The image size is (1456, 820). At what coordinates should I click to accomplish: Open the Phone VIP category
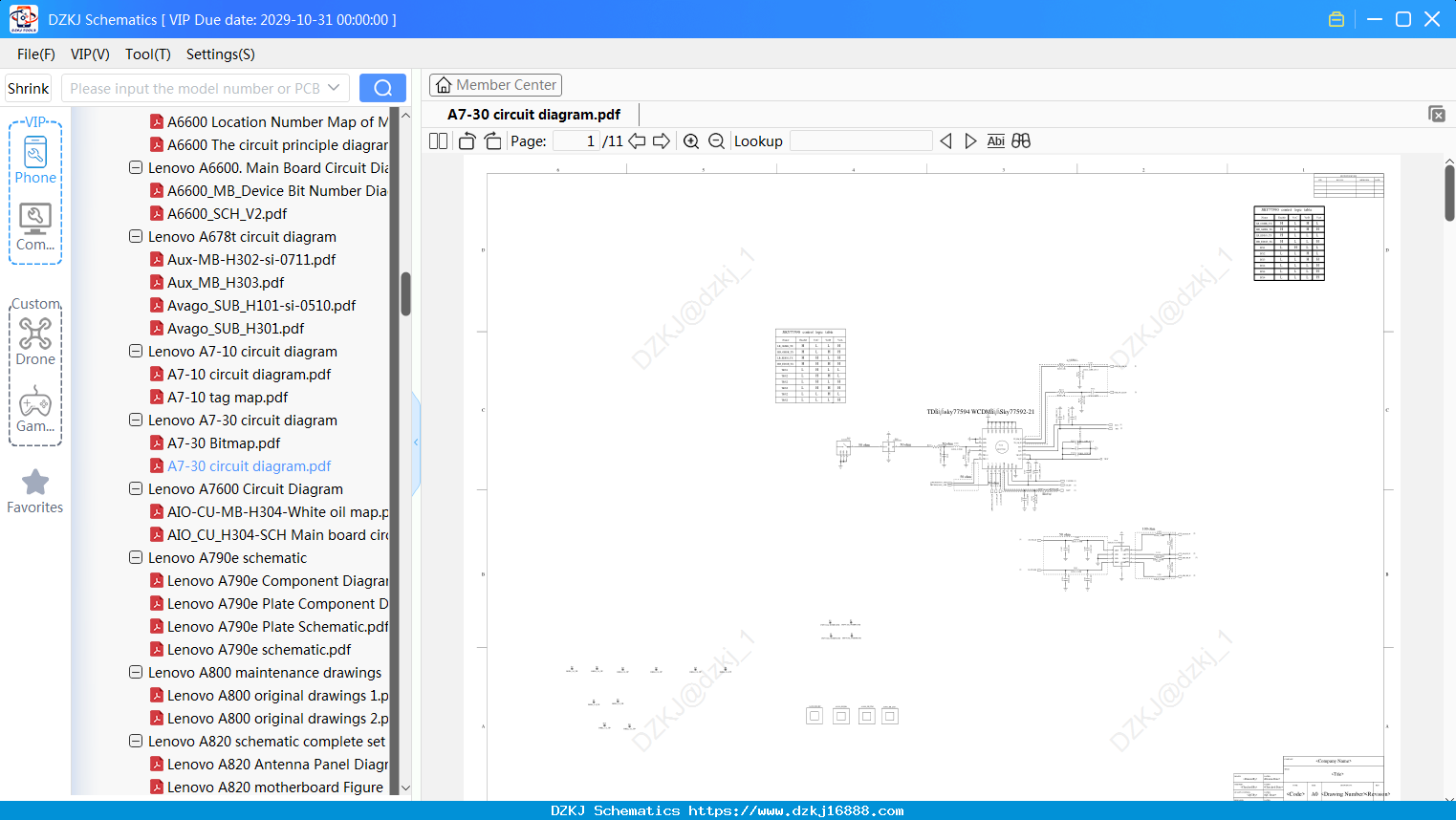(x=35, y=161)
